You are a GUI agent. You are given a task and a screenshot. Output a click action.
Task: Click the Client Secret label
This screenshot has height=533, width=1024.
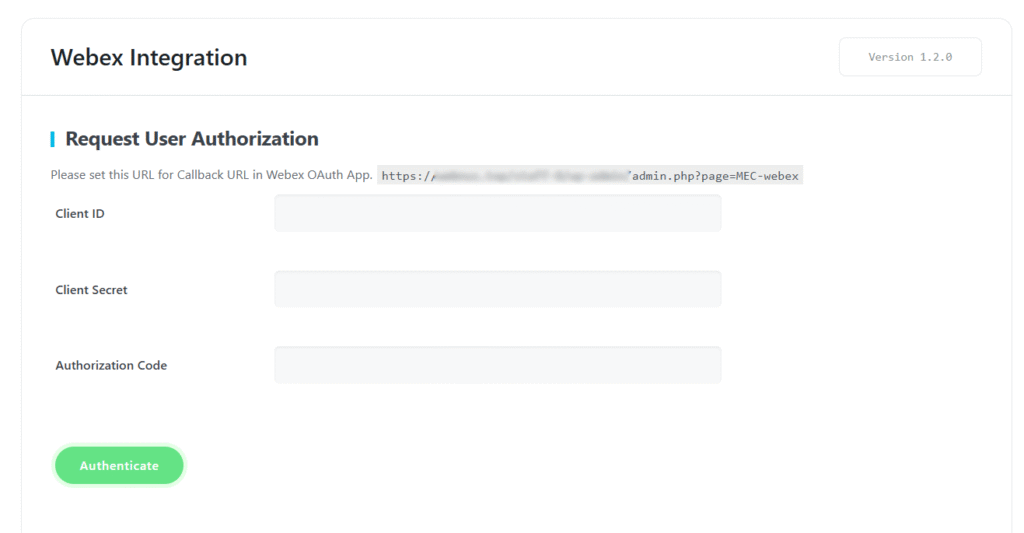pos(91,290)
